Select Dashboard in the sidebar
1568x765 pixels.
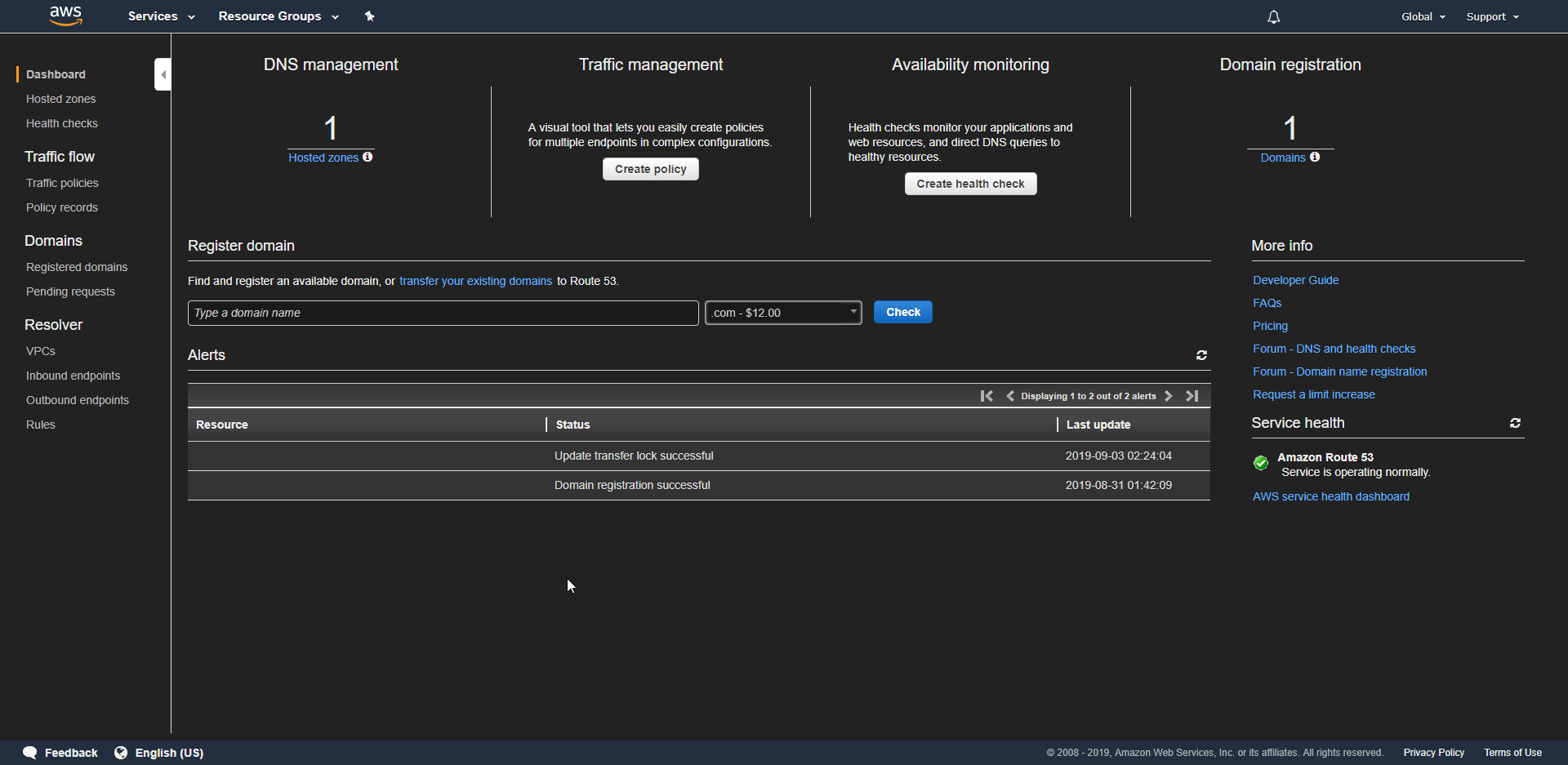point(56,74)
